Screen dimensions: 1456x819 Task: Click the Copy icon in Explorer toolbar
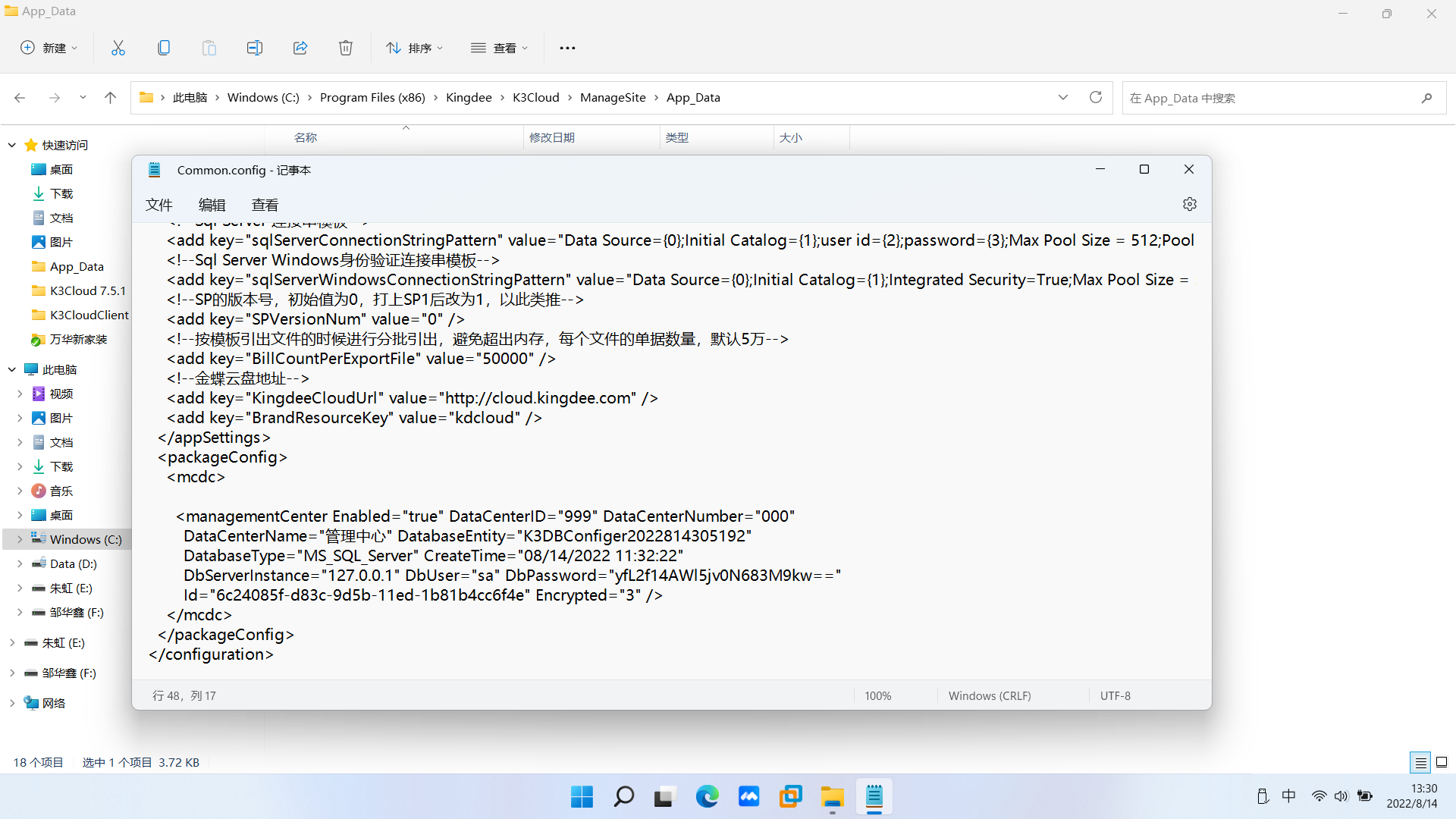164,48
